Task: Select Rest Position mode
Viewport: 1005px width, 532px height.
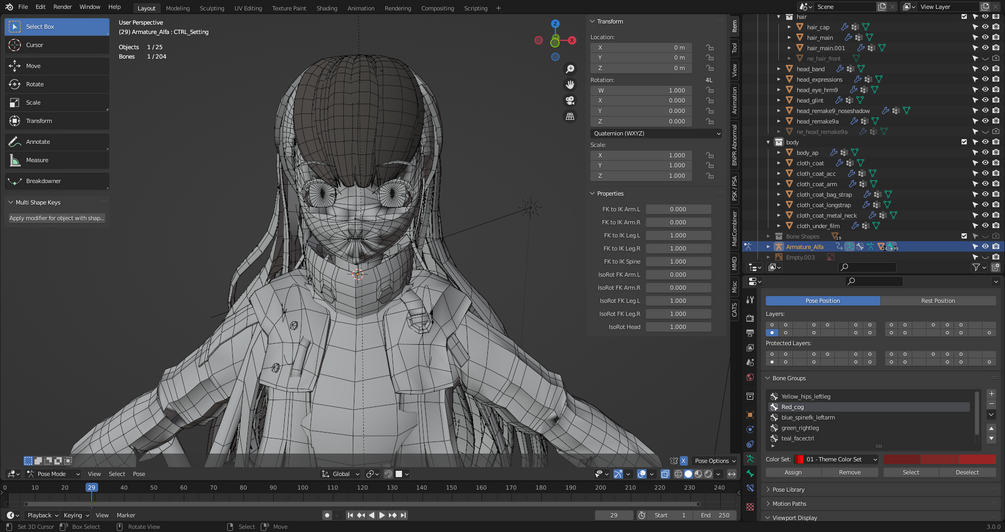Action: point(937,300)
